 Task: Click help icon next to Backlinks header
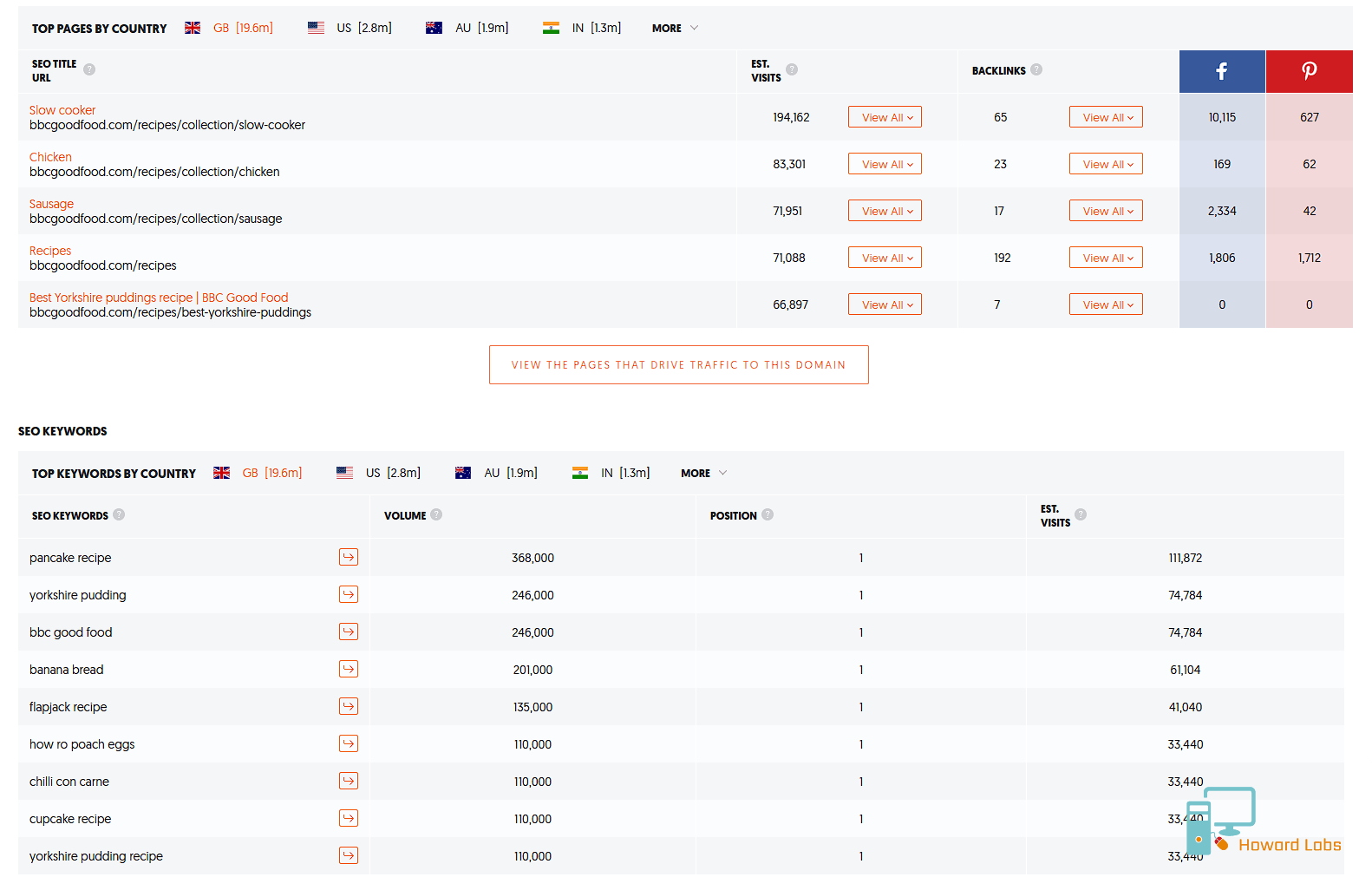[x=1036, y=69]
